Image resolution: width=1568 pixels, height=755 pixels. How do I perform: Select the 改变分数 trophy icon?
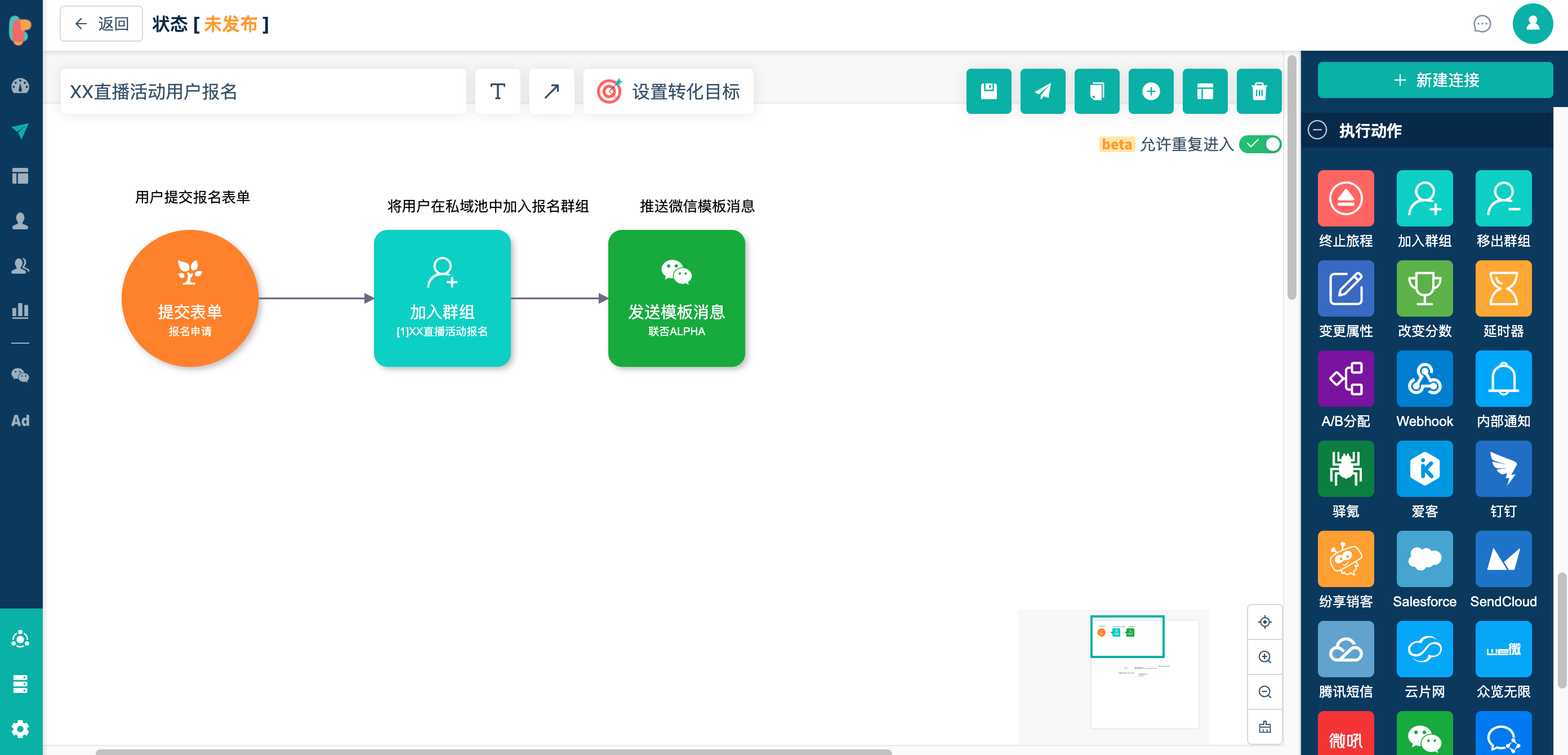(x=1424, y=288)
